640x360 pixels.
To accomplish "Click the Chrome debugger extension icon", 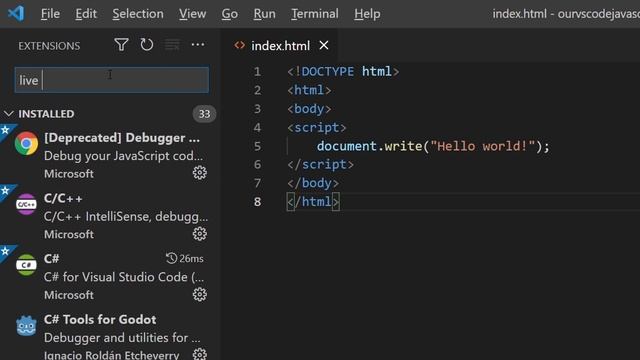I will pos(27,144).
